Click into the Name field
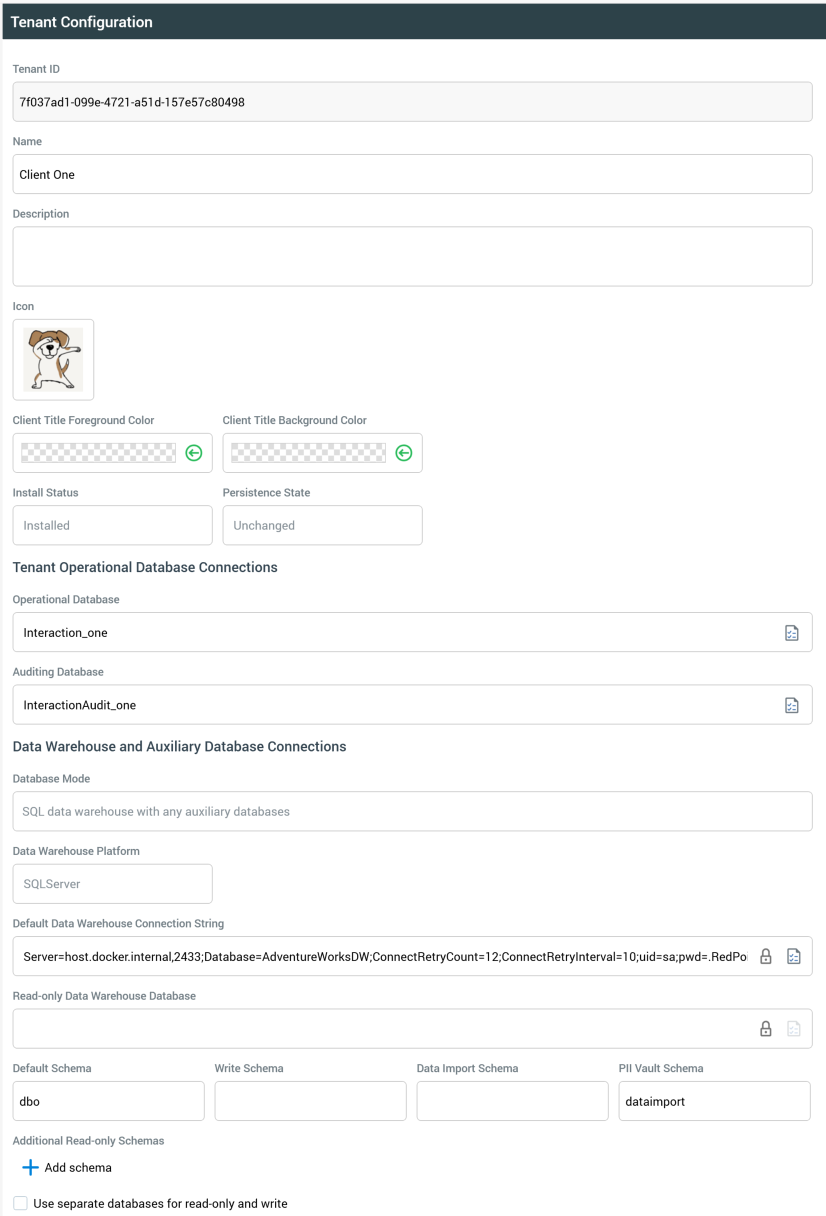This screenshot has height=1216, width=826. 412,174
